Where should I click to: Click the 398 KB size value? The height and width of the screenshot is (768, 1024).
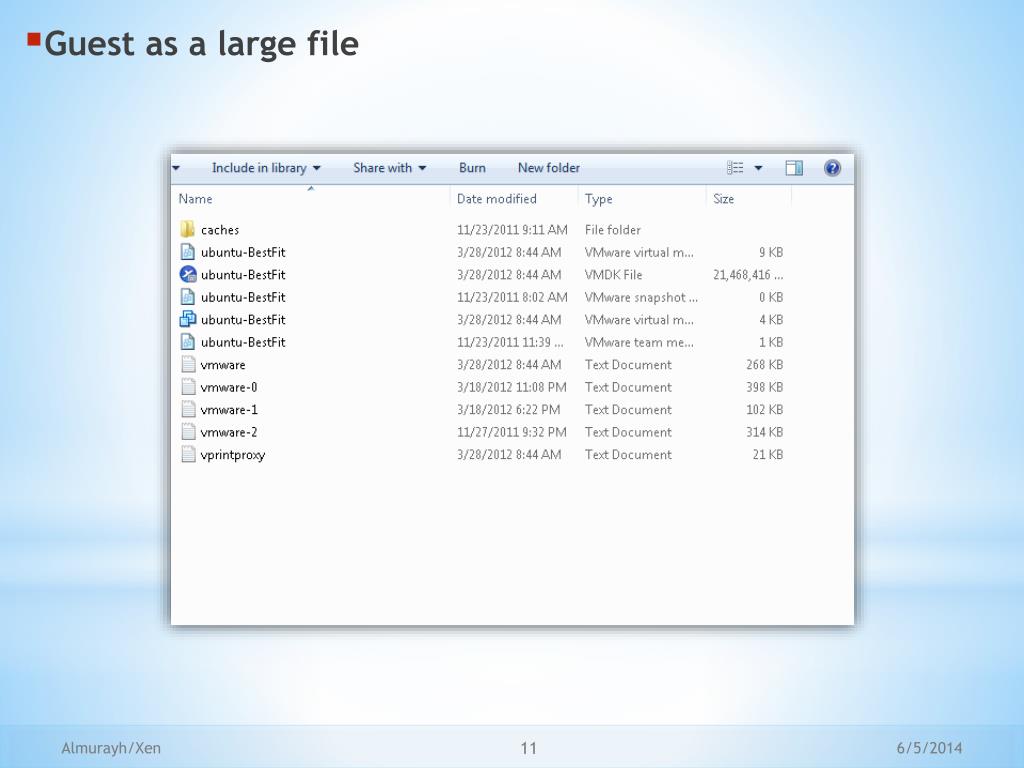point(764,387)
